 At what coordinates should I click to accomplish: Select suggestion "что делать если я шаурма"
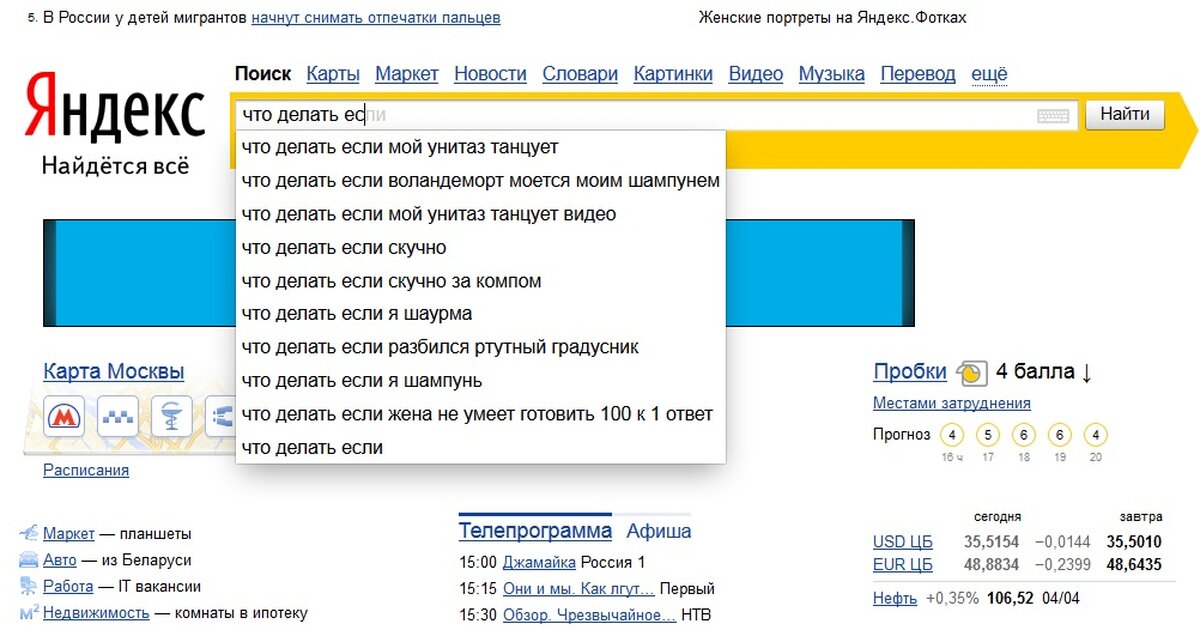(357, 314)
